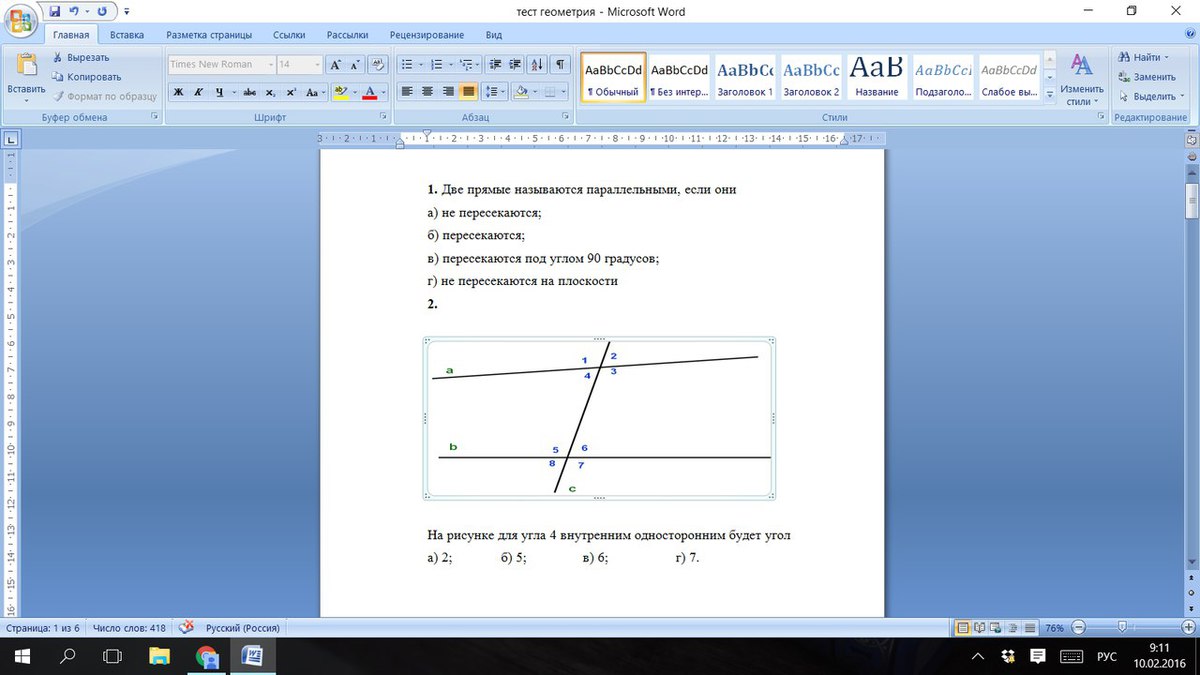Apply Название style
This screenshot has width=1200, height=675.
click(x=876, y=77)
